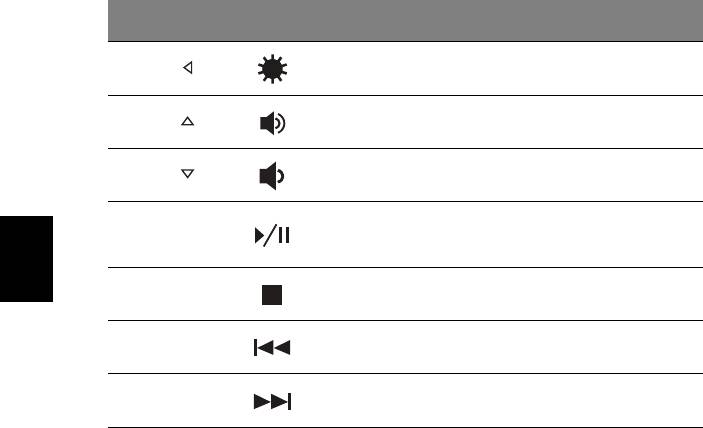Click the up-pointing triangle arrow
The height and width of the screenshot is (428, 703).
coord(186,123)
